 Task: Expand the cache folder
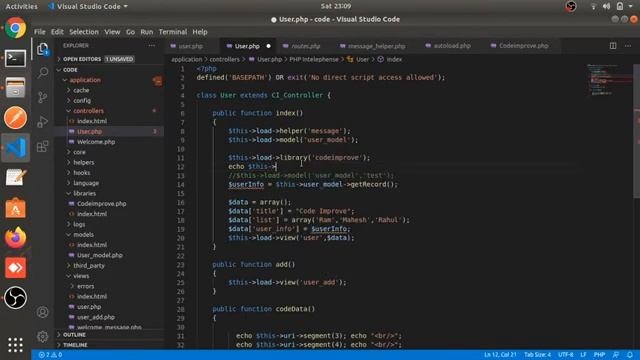[x=81, y=90]
